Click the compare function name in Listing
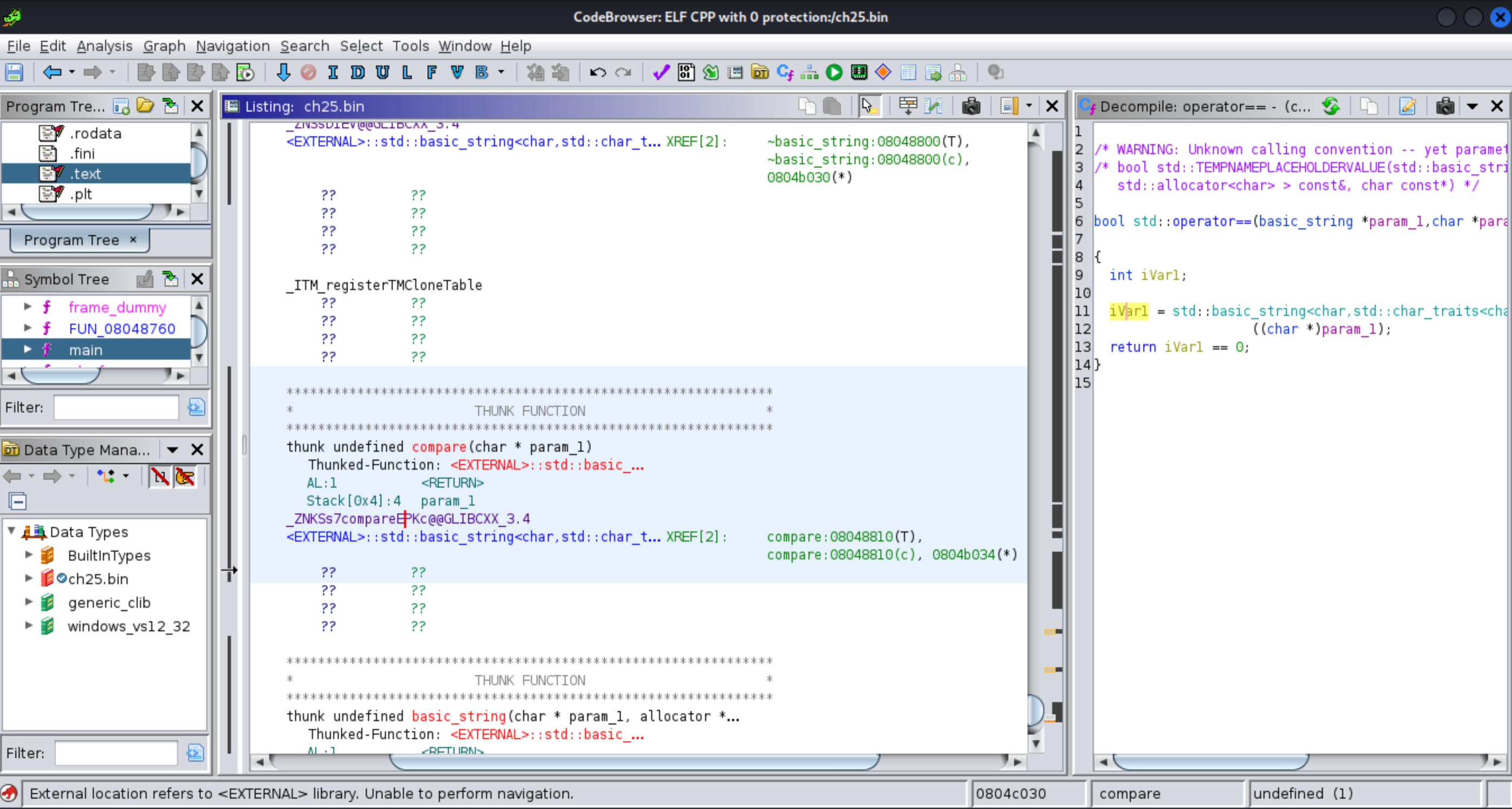Screen dimensions: 1512x809 pyautogui.click(x=438, y=446)
